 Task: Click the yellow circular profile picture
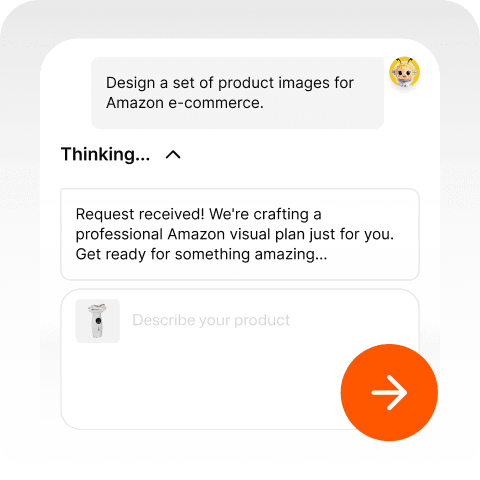click(x=404, y=72)
